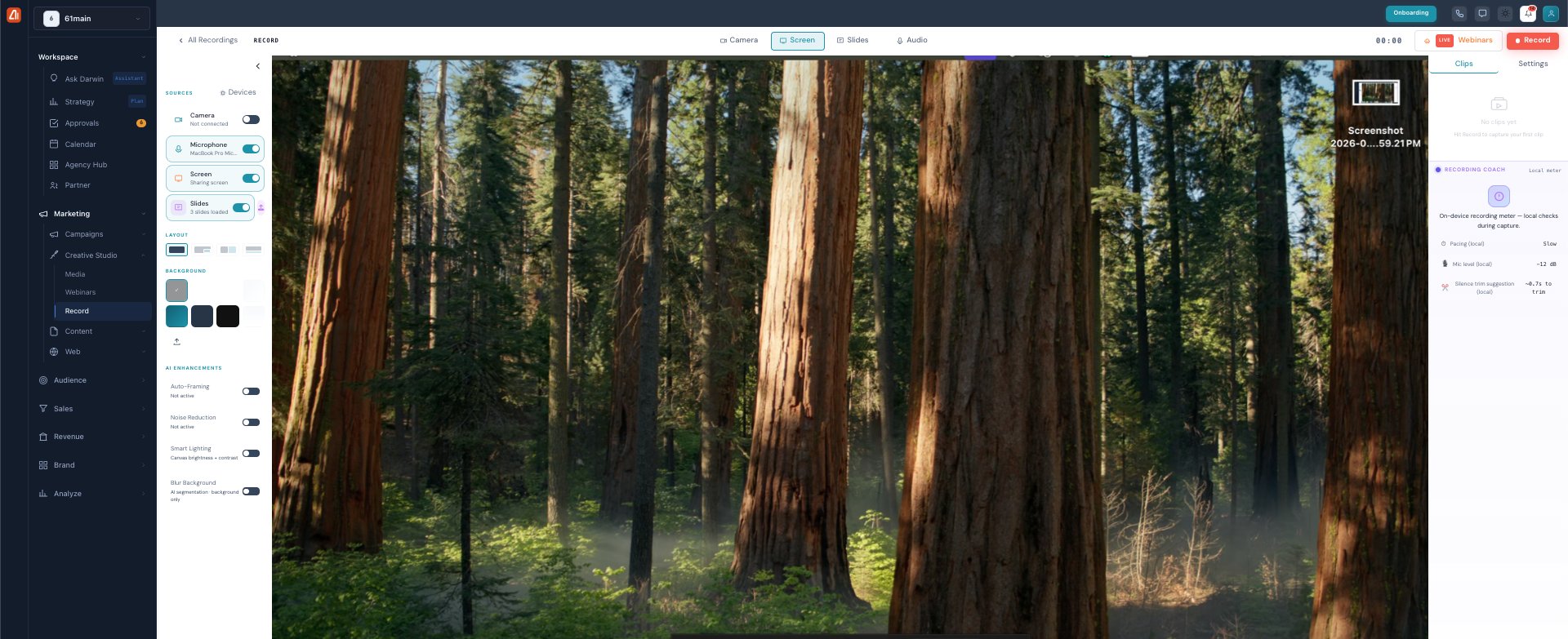Click the app logo in top-left
Screen dimensions: 1568x639
[13, 14]
